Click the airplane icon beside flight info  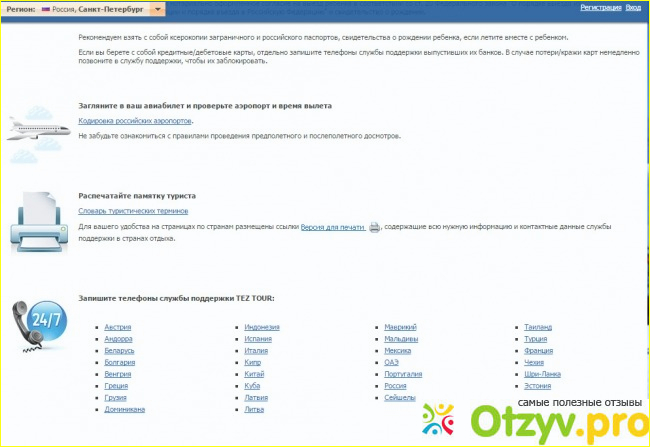point(38,127)
